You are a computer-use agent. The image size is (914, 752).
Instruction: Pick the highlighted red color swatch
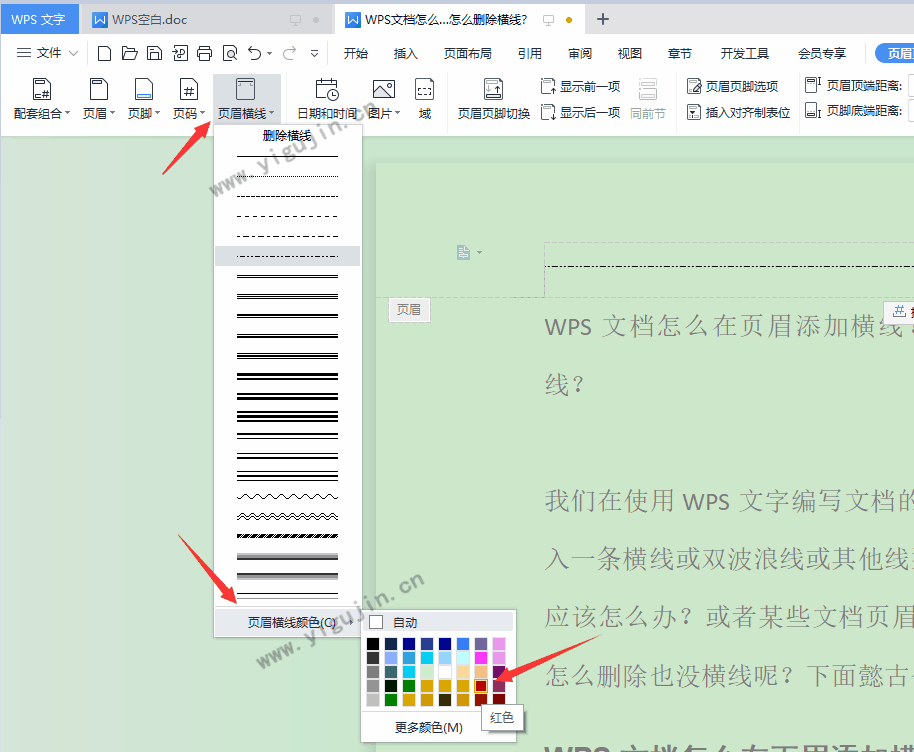[481, 686]
